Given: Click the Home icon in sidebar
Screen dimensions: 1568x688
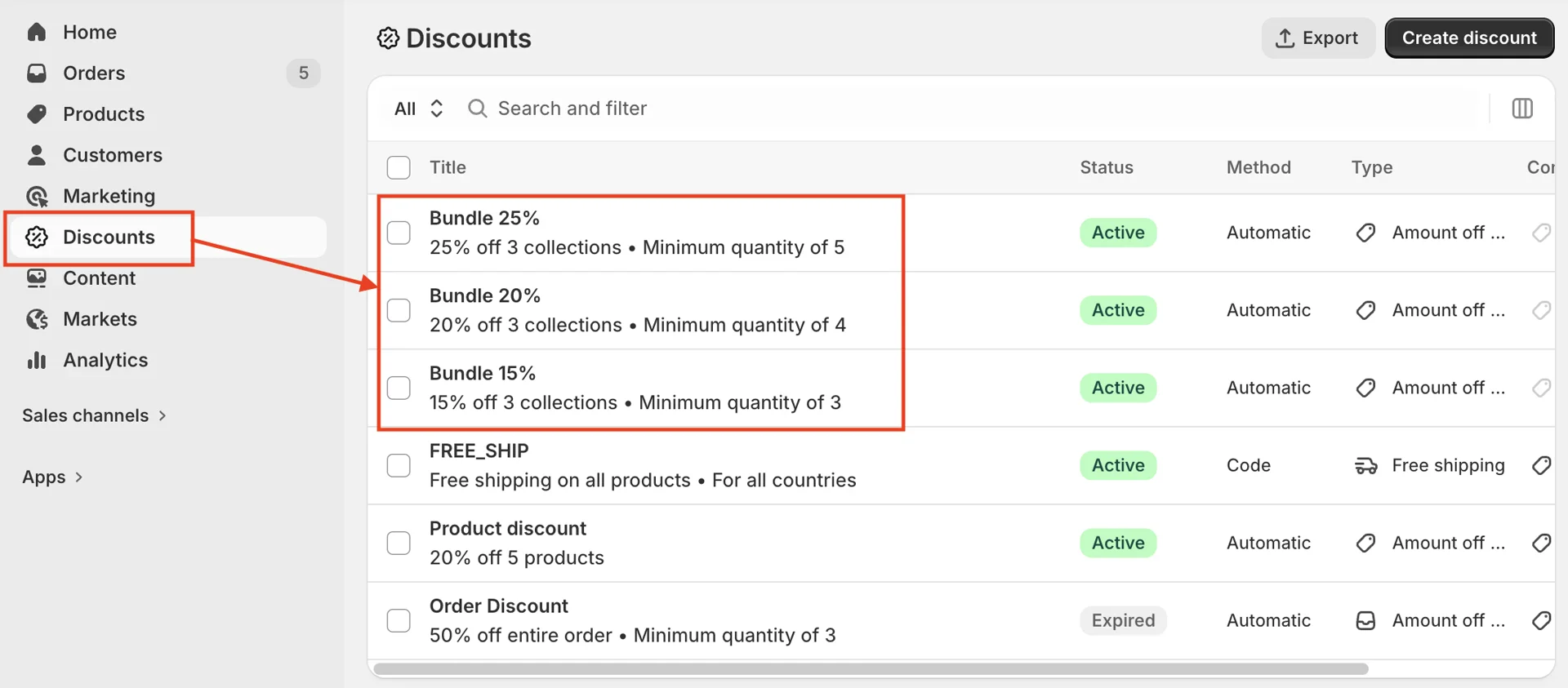Looking at the screenshot, I should click(x=37, y=32).
